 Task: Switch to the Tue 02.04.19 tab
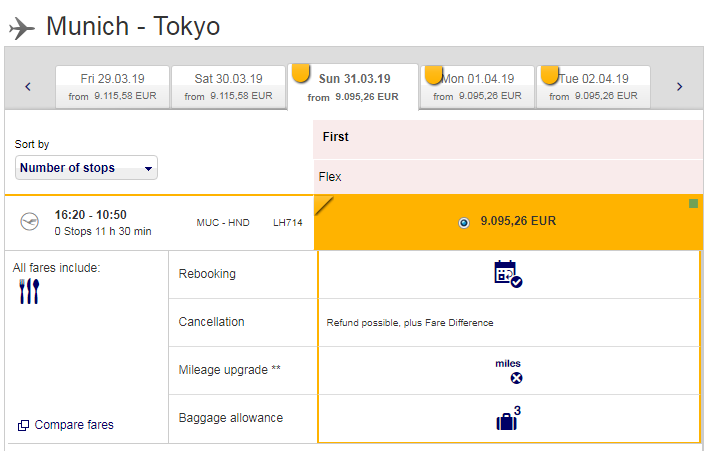(593, 87)
